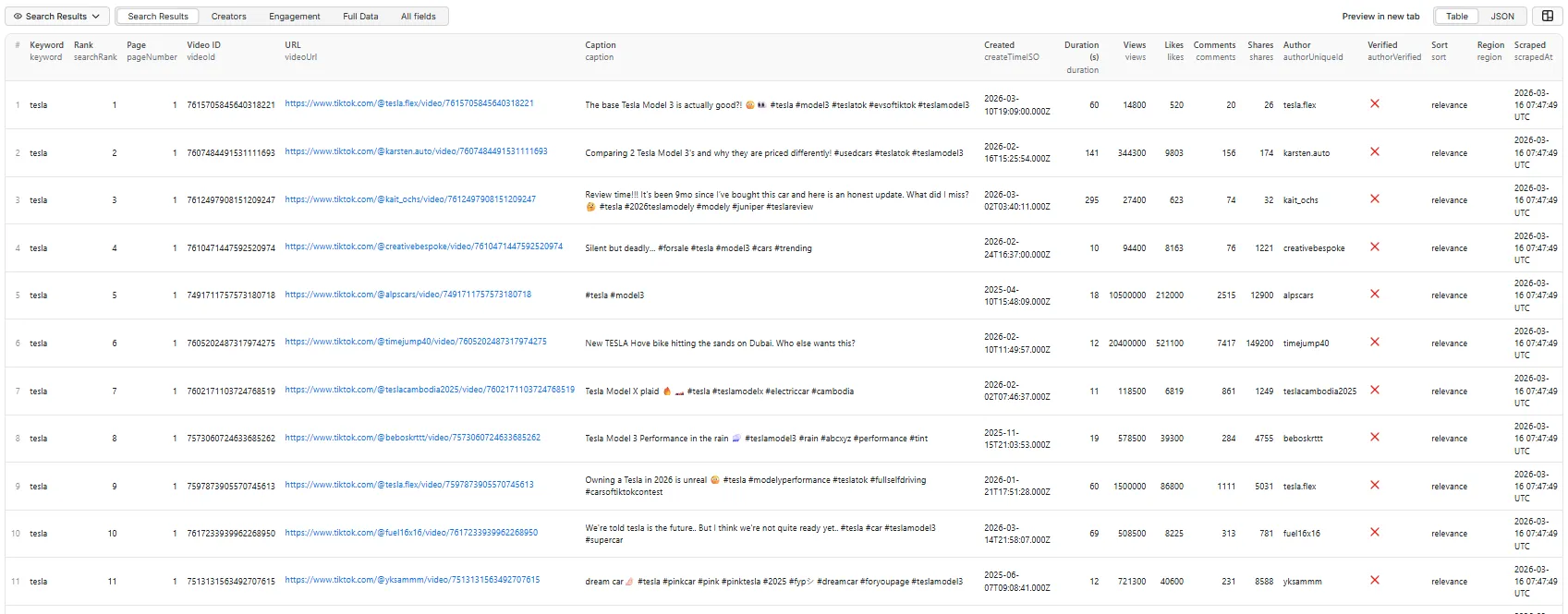The height and width of the screenshot is (614, 1568).
Task: Open the Search Results view dropdown
Action: coord(57,17)
